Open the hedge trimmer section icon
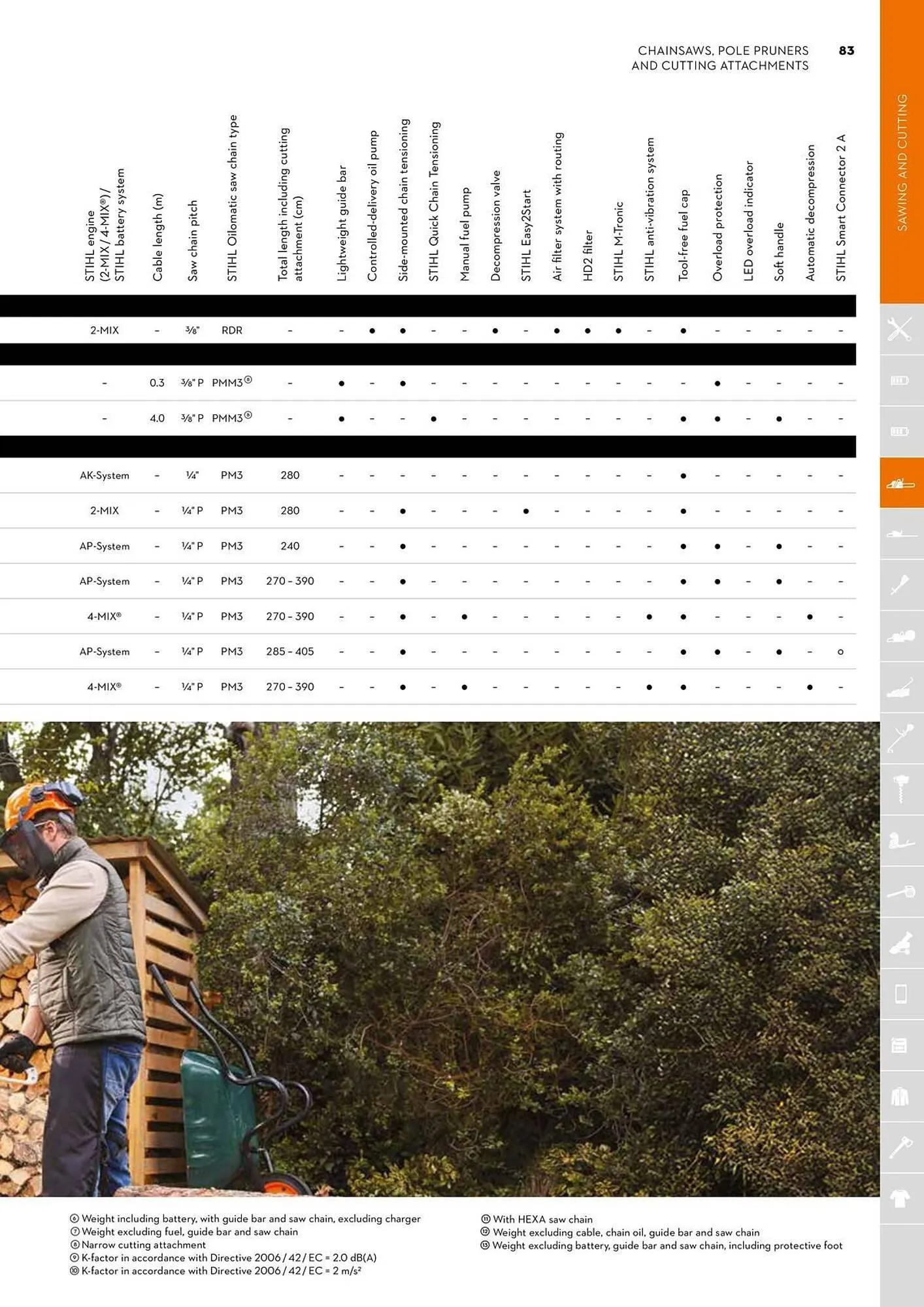 pyautogui.click(x=900, y=534)
